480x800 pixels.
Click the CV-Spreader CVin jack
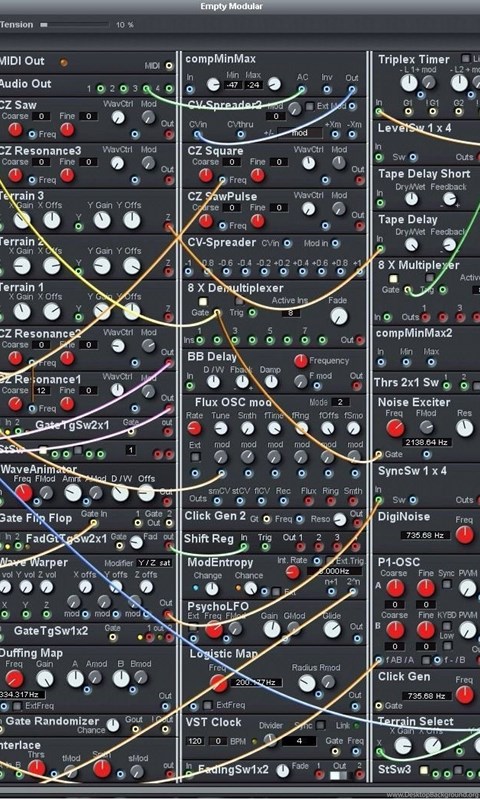(288, 243)
